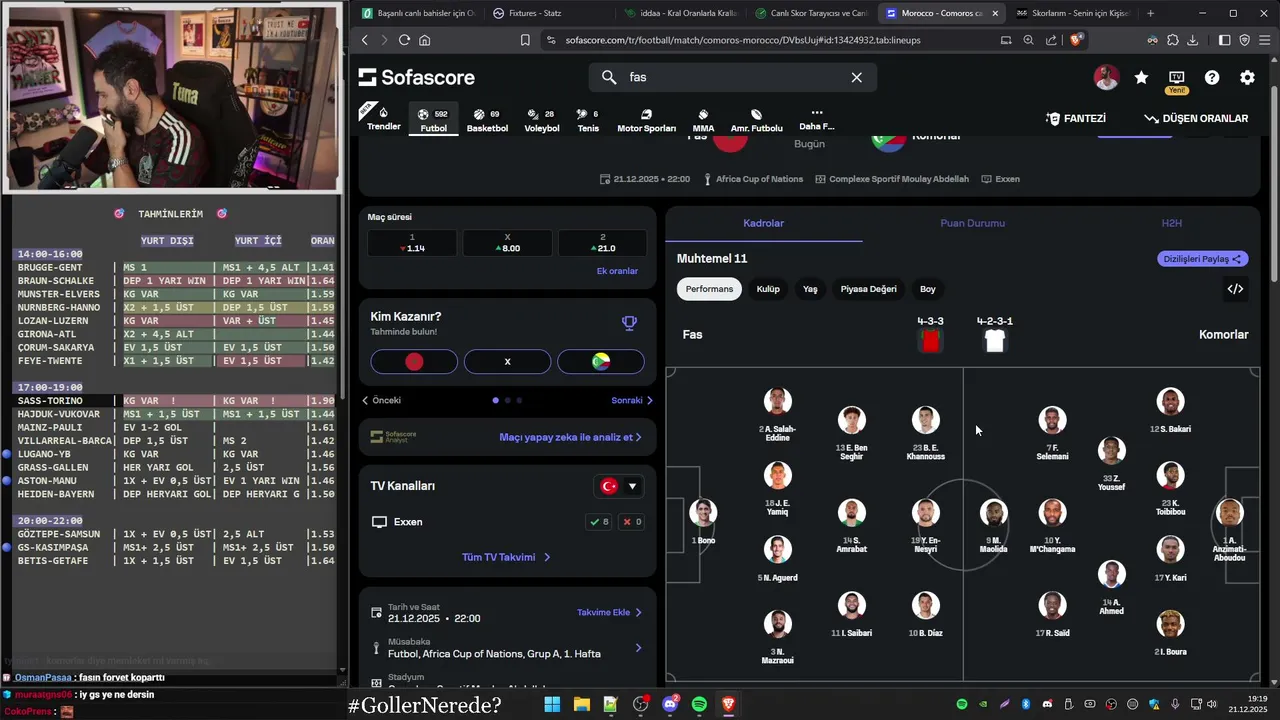This screenshot has width=1280, height=720.
Task: Open Brave Shields icon
Action: tap(1076, 40)
